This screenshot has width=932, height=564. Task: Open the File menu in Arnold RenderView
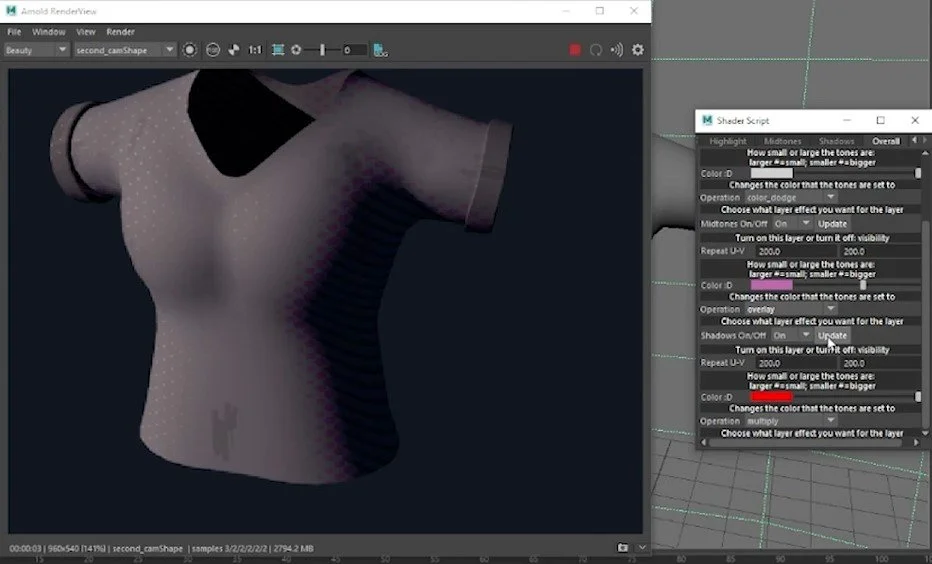pyautogui.click(x=14, y=31)
